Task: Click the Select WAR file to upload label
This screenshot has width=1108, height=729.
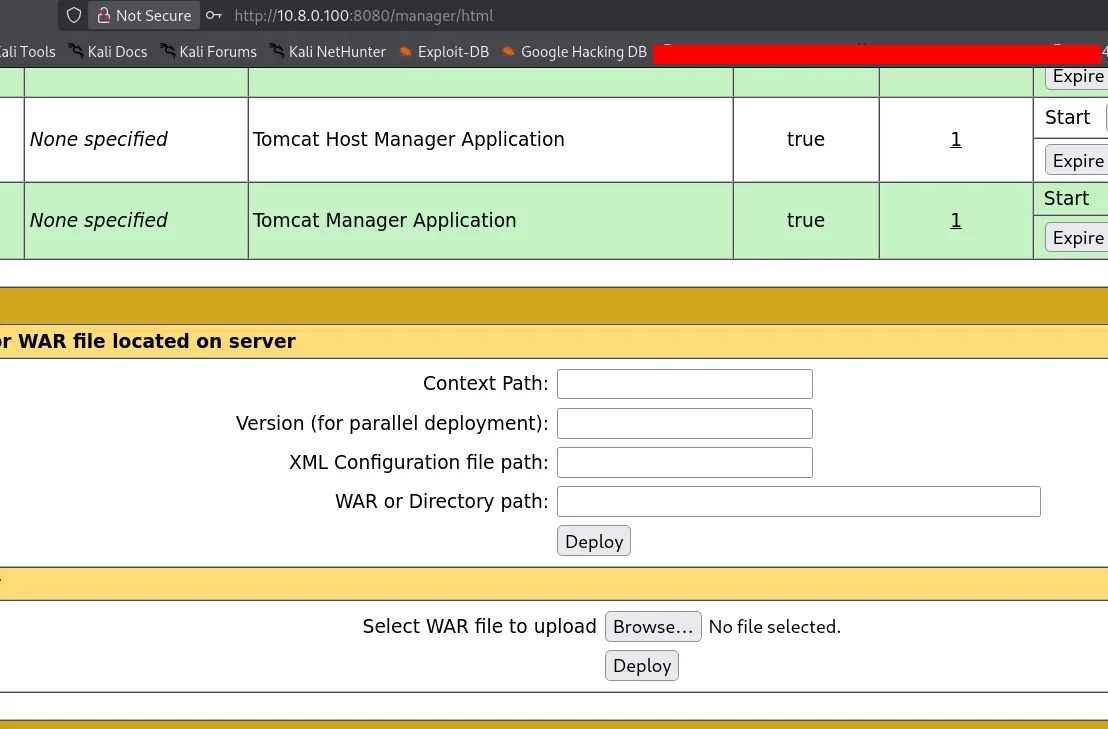Action: click(x=479, y=627)
